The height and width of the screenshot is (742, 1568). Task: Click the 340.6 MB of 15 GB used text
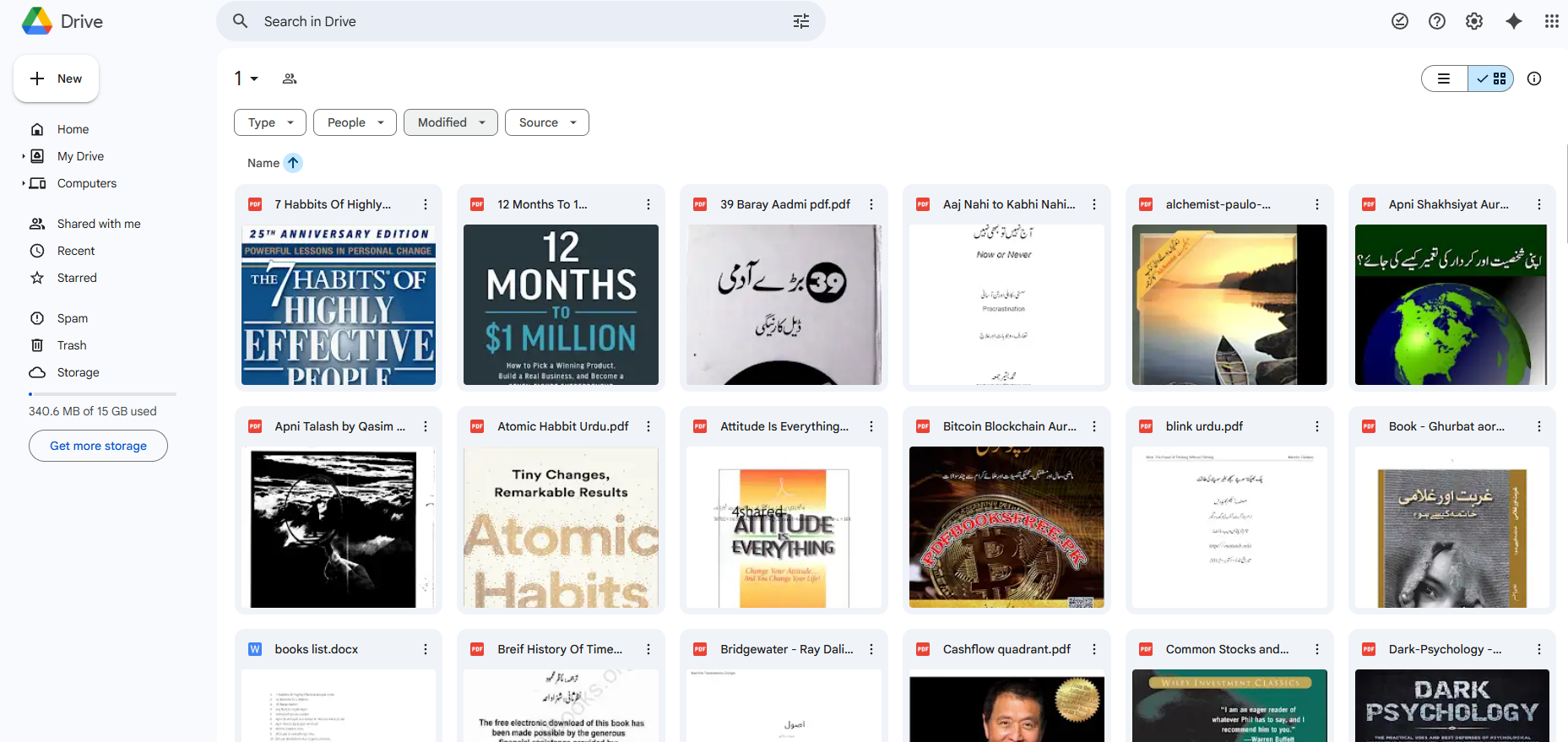coord(93,411)
